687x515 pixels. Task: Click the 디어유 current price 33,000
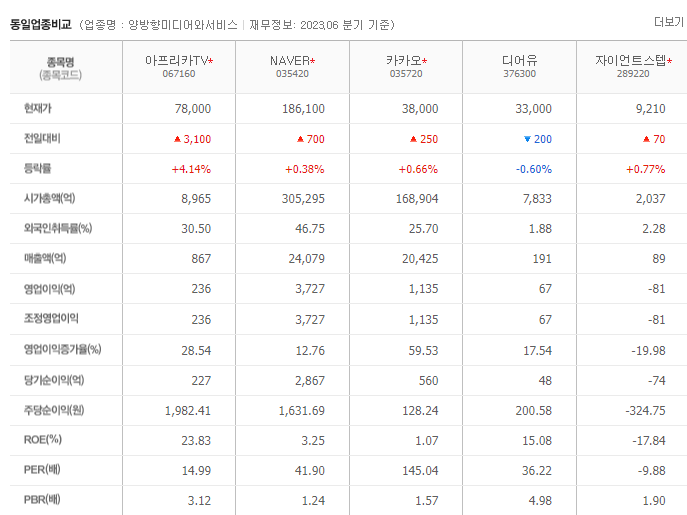(533, 109)
